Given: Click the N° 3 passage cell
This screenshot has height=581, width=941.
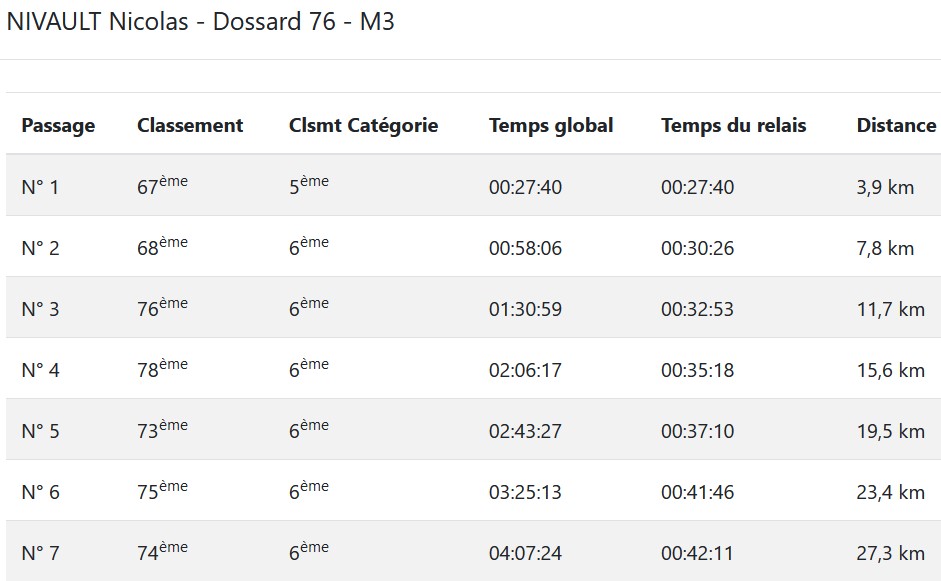Looking at the screenshot, I should 40,309.
